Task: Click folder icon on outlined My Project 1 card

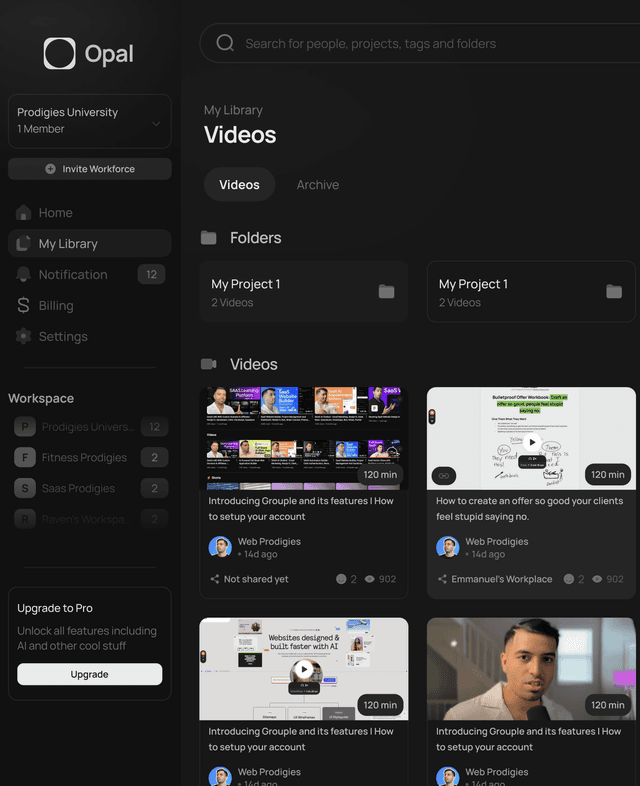Action: point(614,291)
